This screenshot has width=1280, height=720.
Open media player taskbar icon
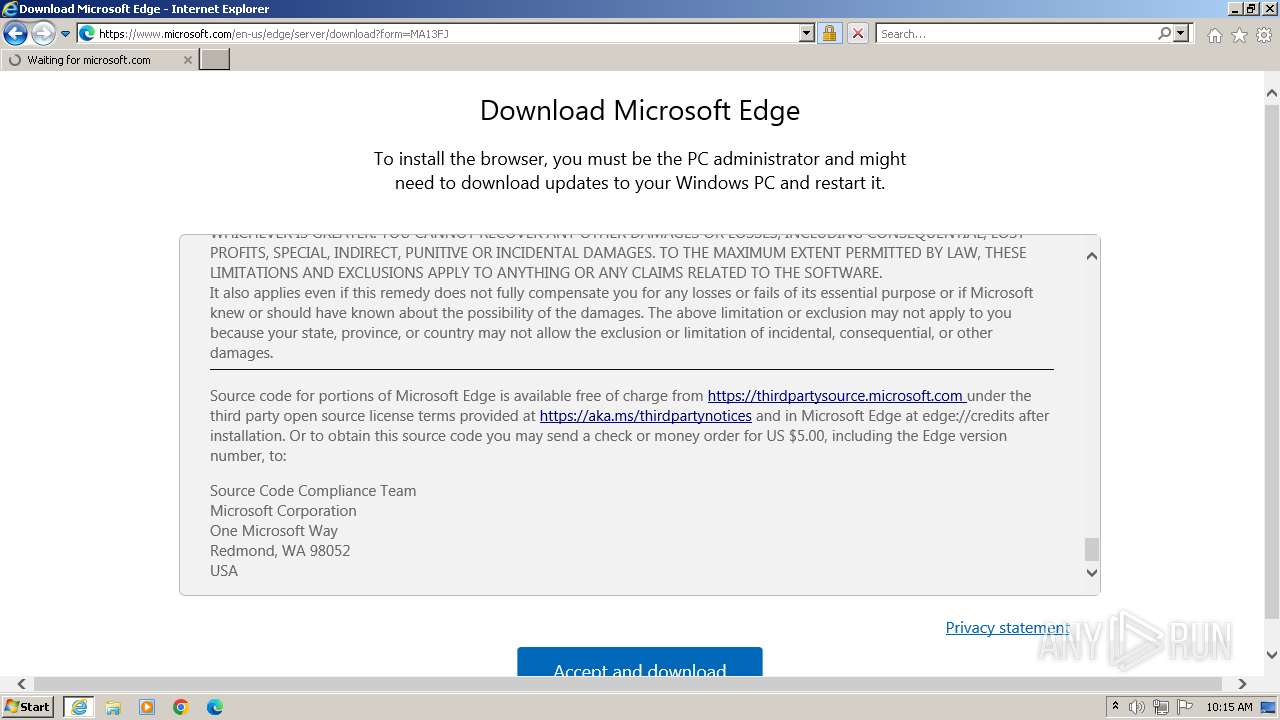[x=147, y=707]
